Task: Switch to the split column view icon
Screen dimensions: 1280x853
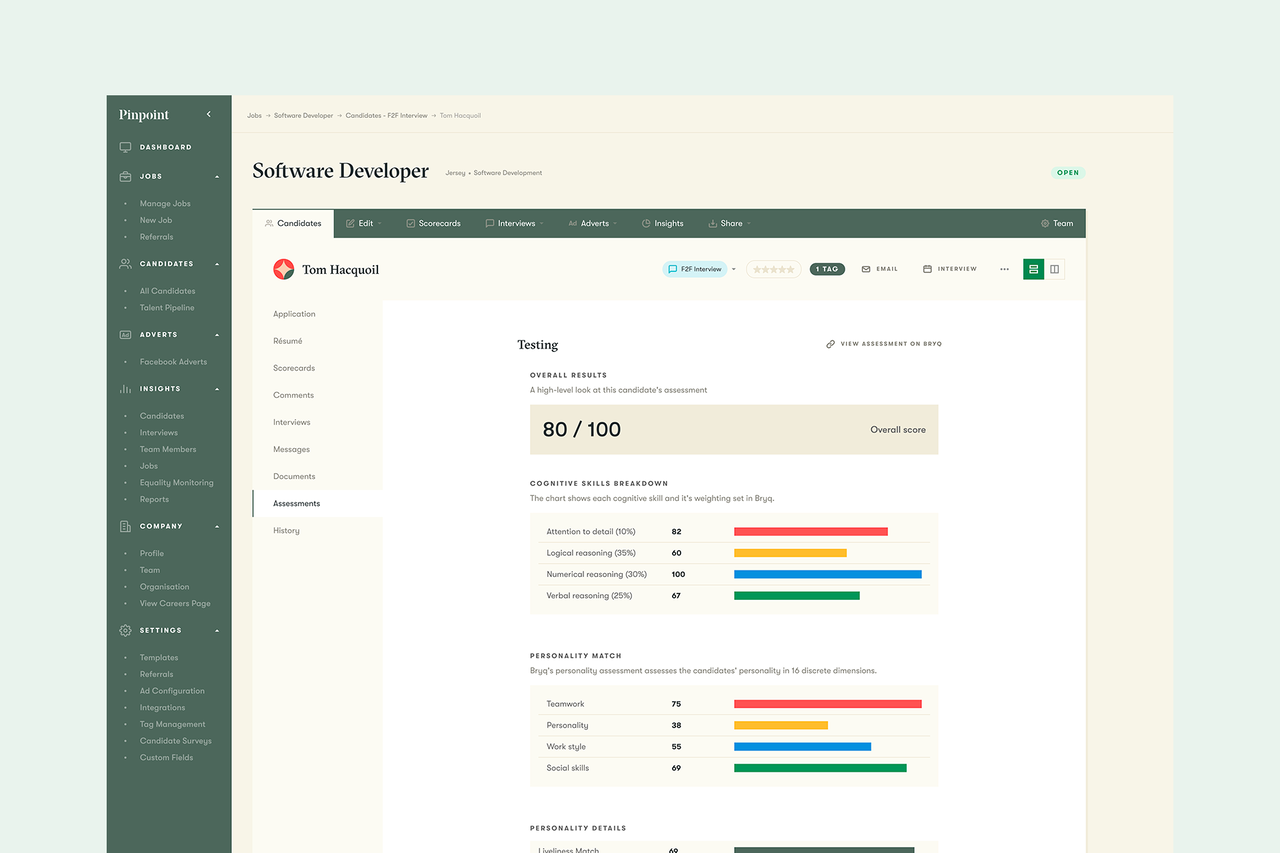Action: [x=1054, y=268]
